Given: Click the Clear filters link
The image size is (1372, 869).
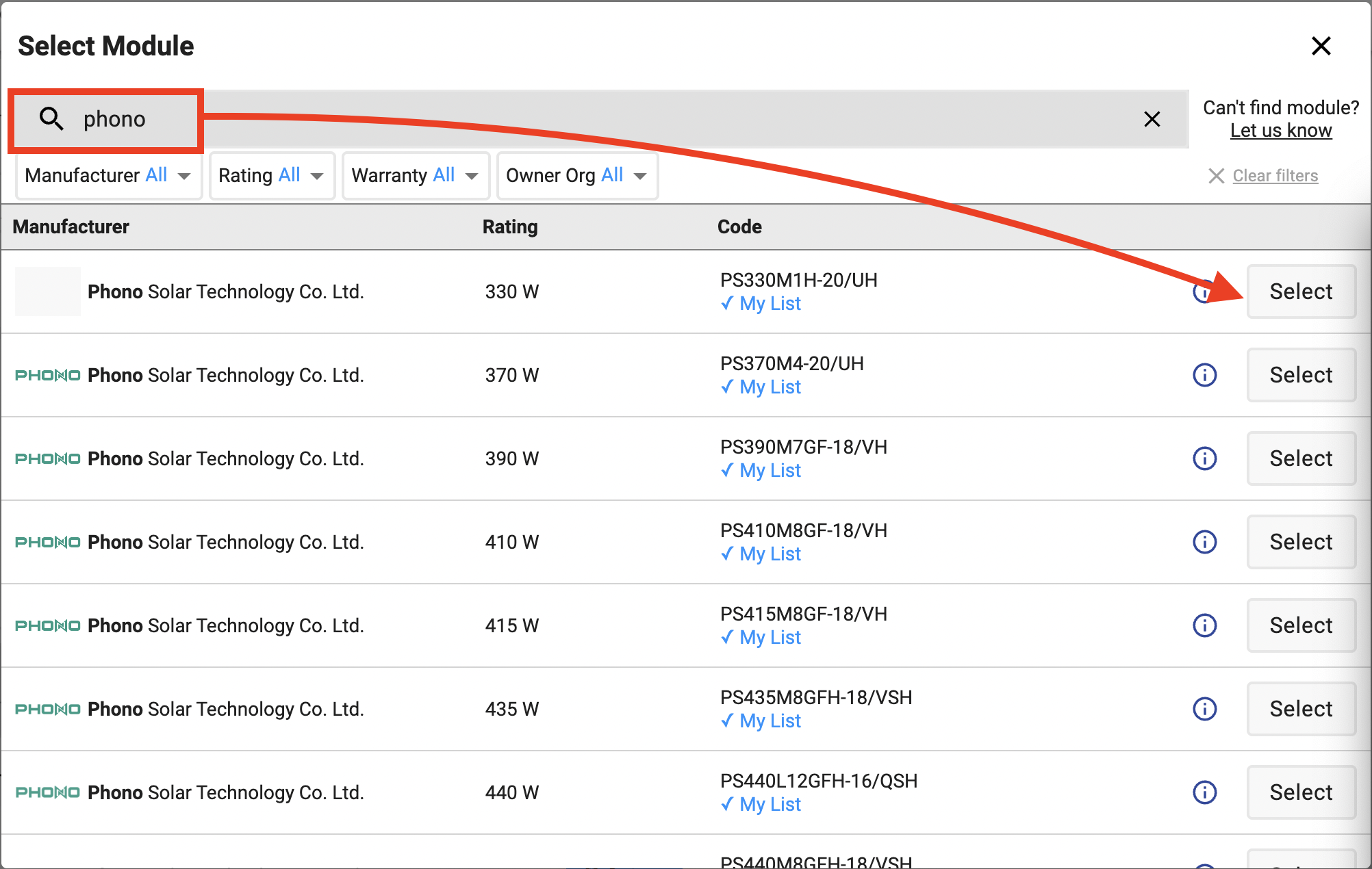Looking at the screenshot, I should pos(1275,176).
